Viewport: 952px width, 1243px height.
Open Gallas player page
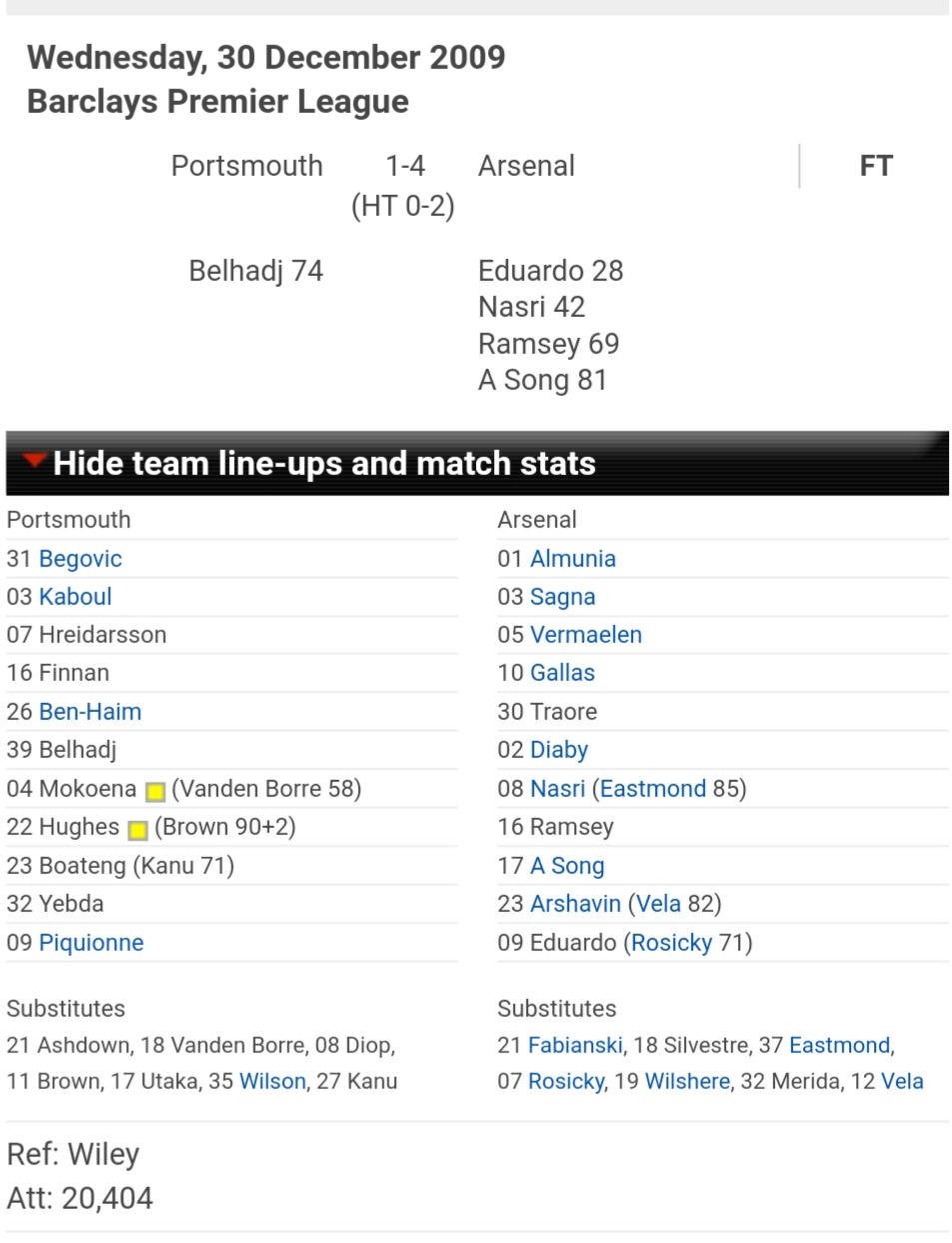click(x=562, y=673)
